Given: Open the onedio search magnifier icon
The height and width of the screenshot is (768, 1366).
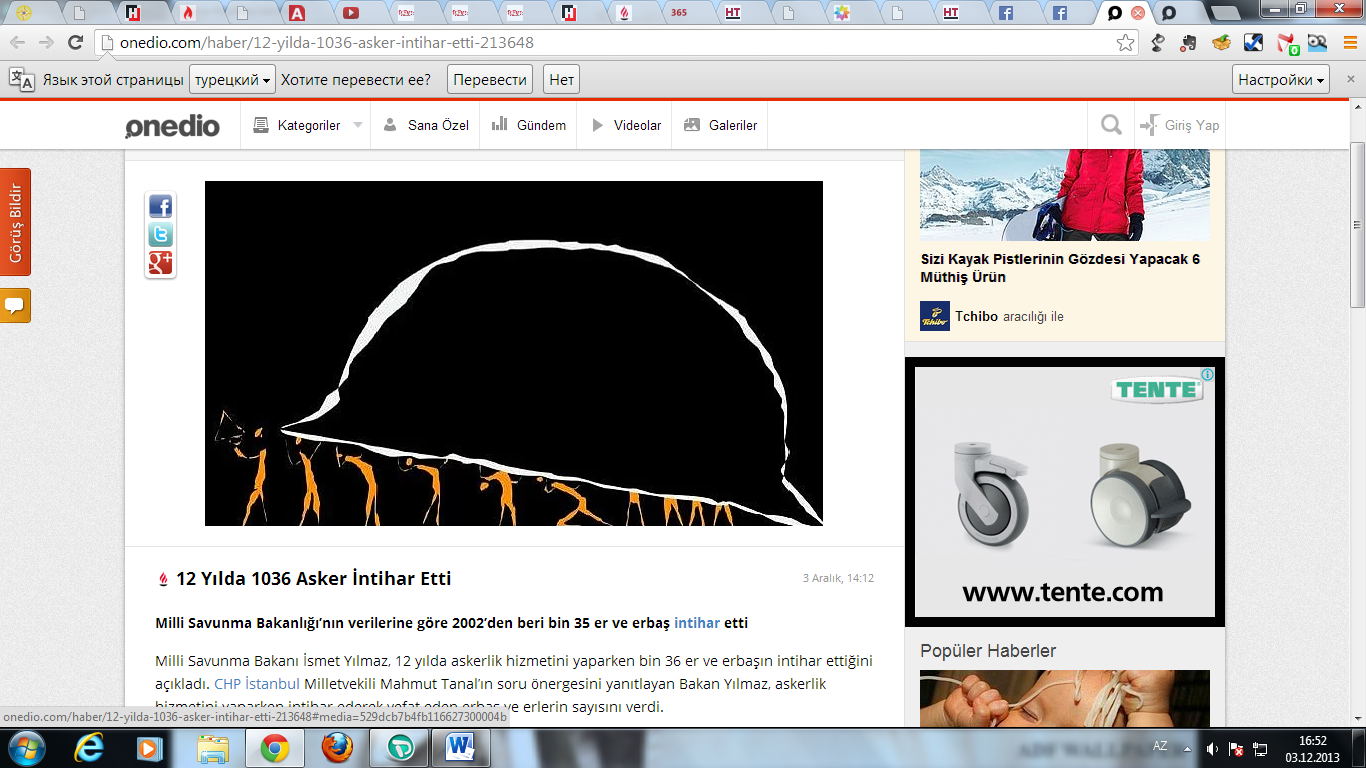Looking at the screenshot, I should click(x=1111, y=125).
